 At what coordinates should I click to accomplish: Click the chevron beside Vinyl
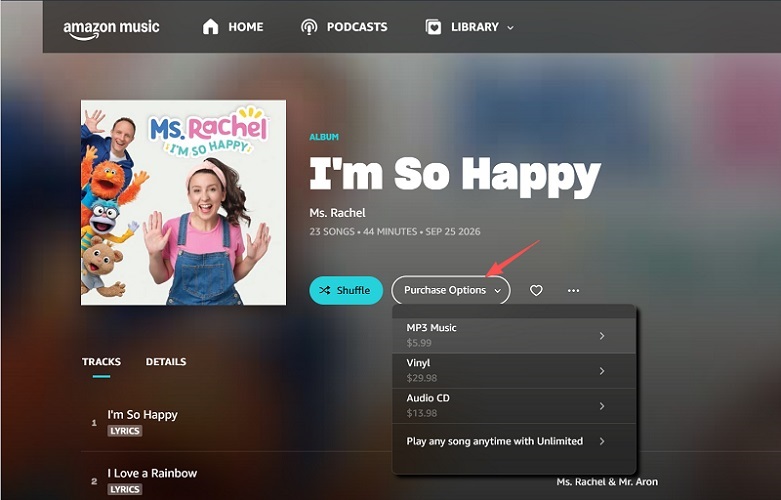(602, 371)
